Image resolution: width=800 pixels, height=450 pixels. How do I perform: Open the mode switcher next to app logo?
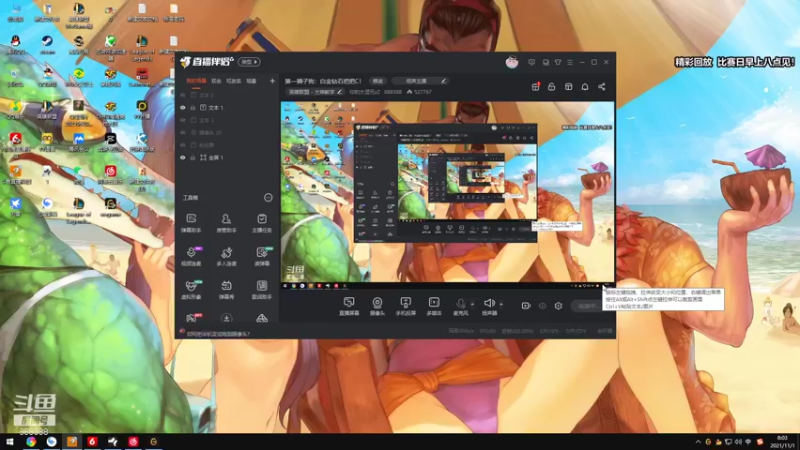pos(249,62)
